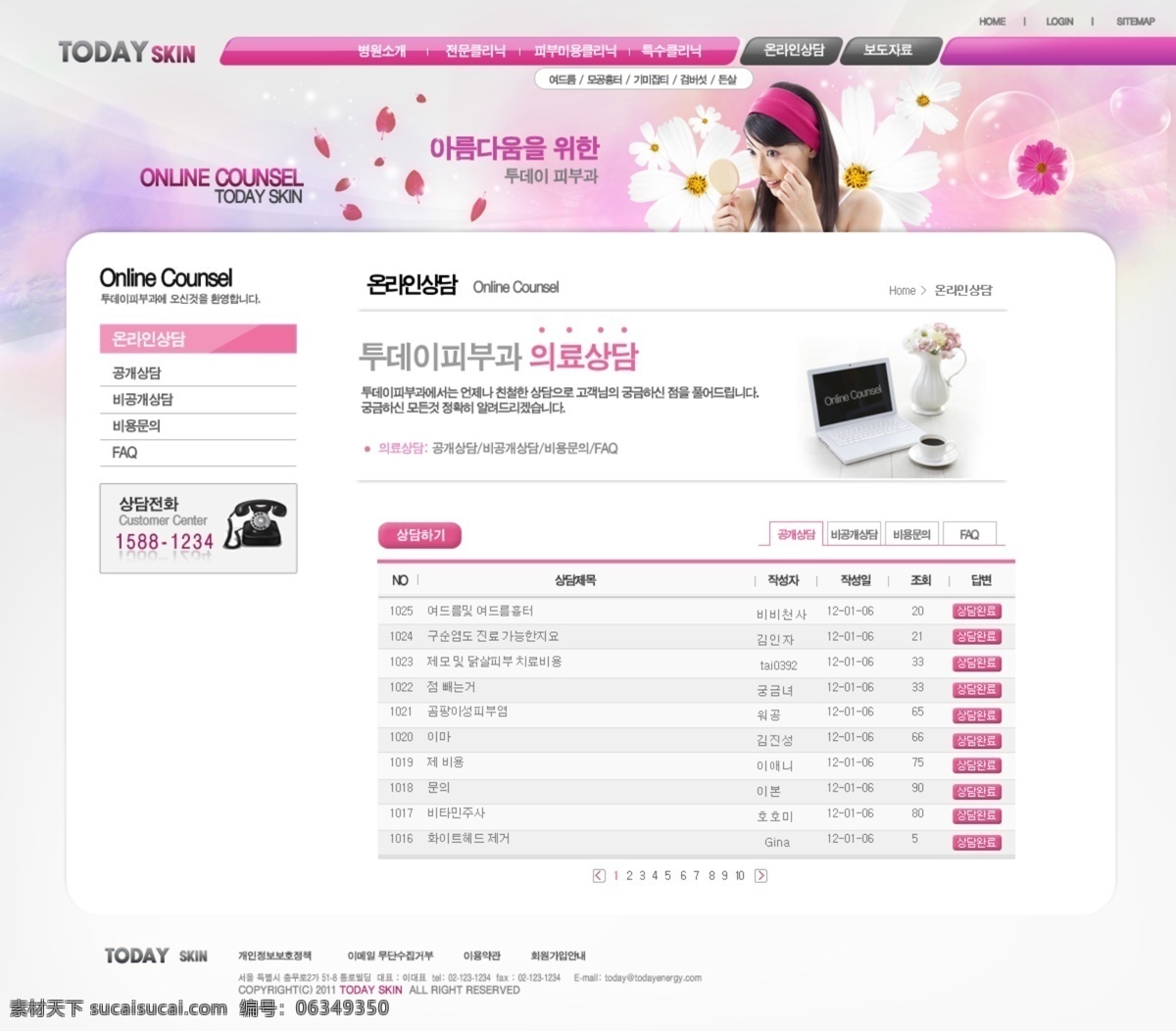The height and width of the screenshot is (1031, 1176).
Task: Open 회원가입안내 footer link
Action: pos(558,956)
